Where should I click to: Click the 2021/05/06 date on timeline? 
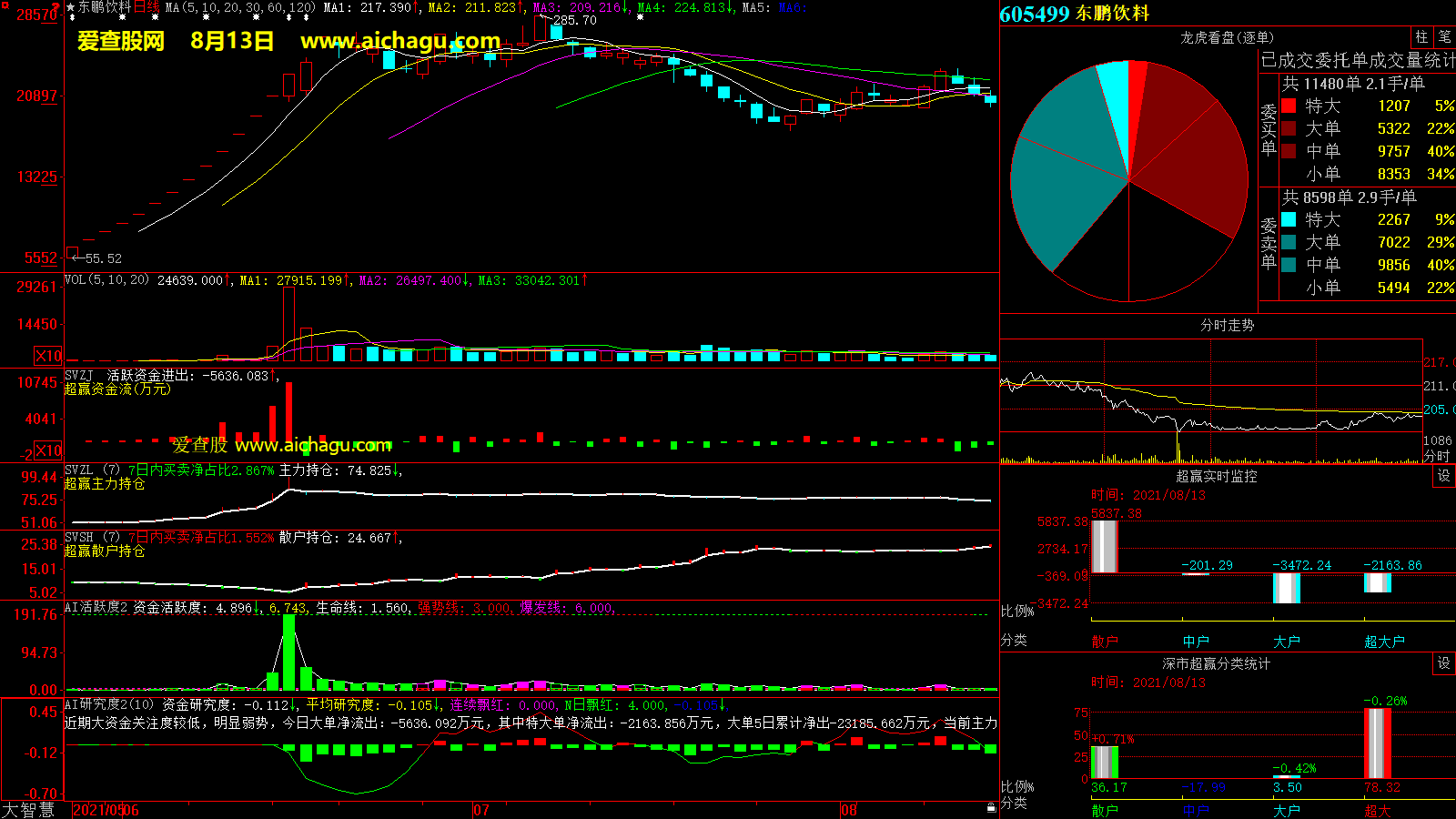point(106,810)
